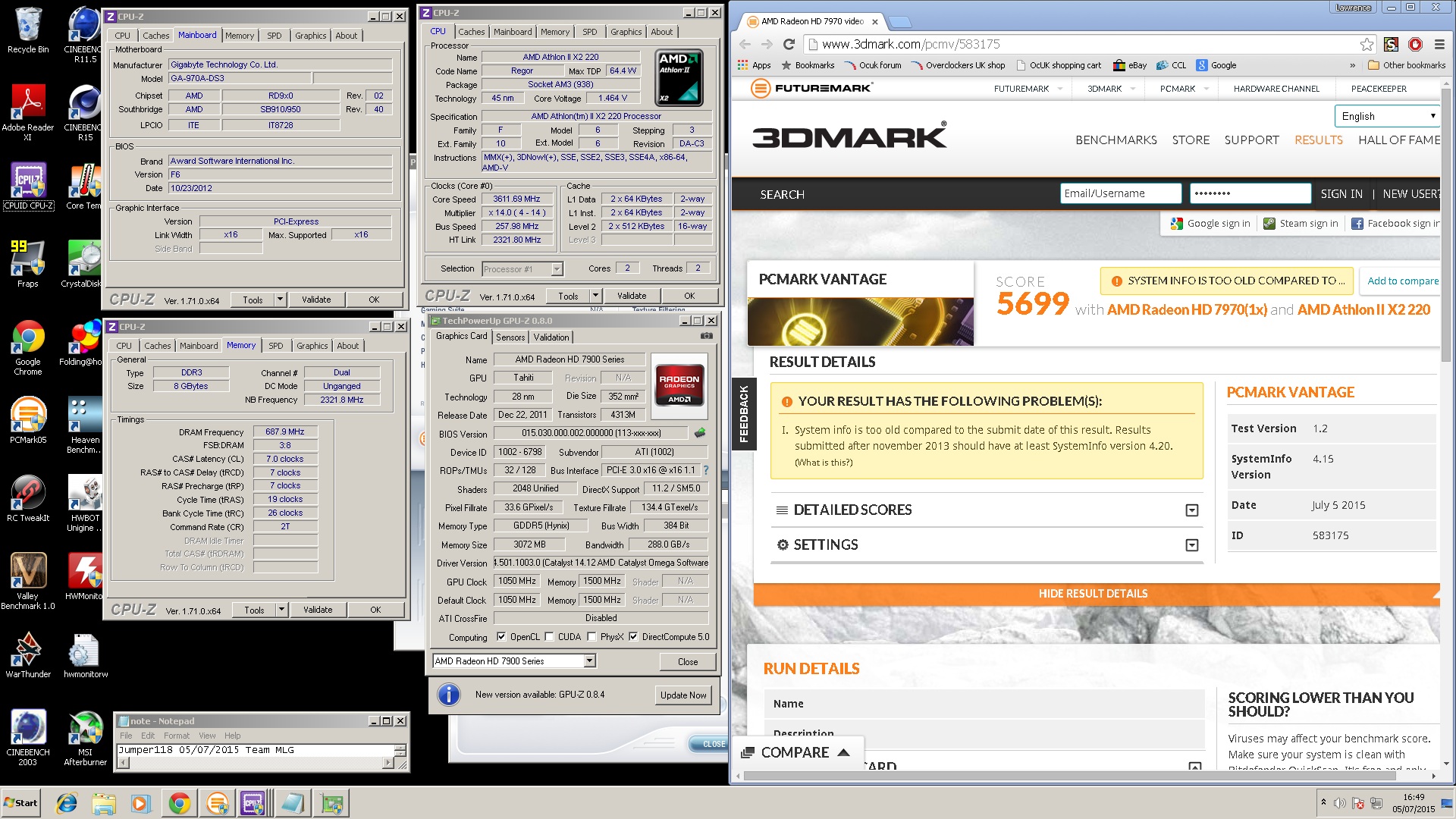The width and height of the screenshot is (1456, 819).
Task: Click the Chrome vertical scrollbar down arrow
Action: point(1445,764)
